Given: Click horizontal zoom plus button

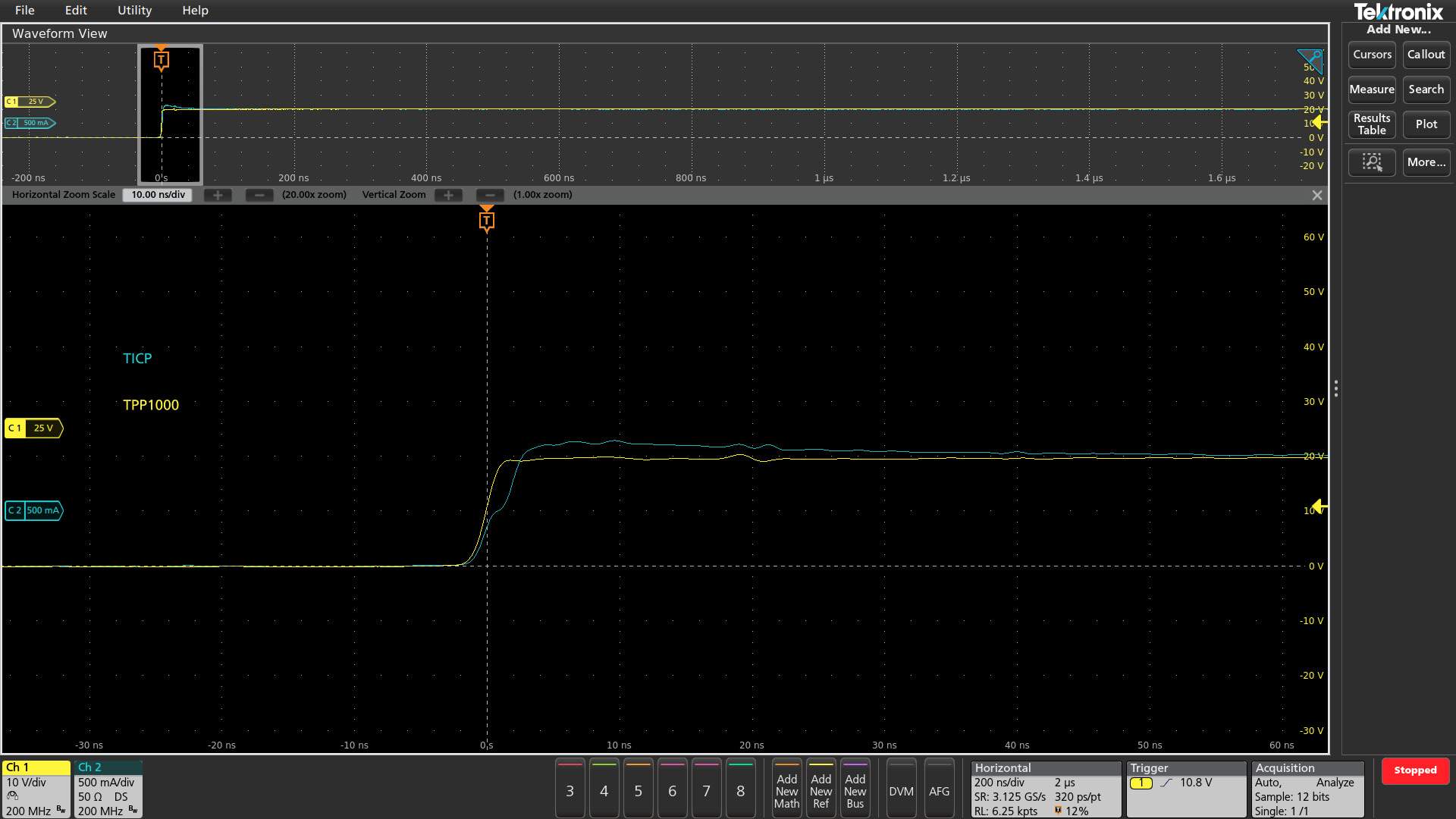Looking at the screenshot, I should point(218,195).
